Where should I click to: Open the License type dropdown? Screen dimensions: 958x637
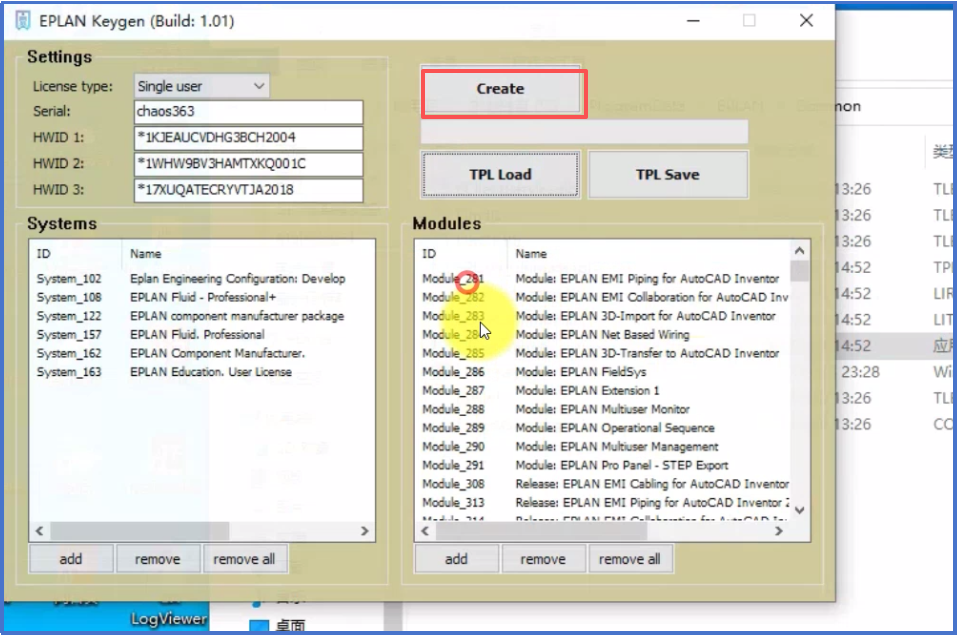[201, 86]
